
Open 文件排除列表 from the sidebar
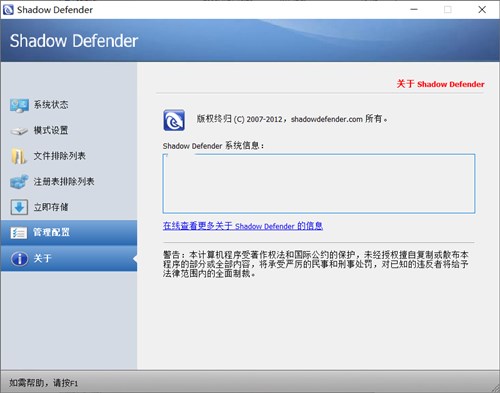(x=69, y=156)
